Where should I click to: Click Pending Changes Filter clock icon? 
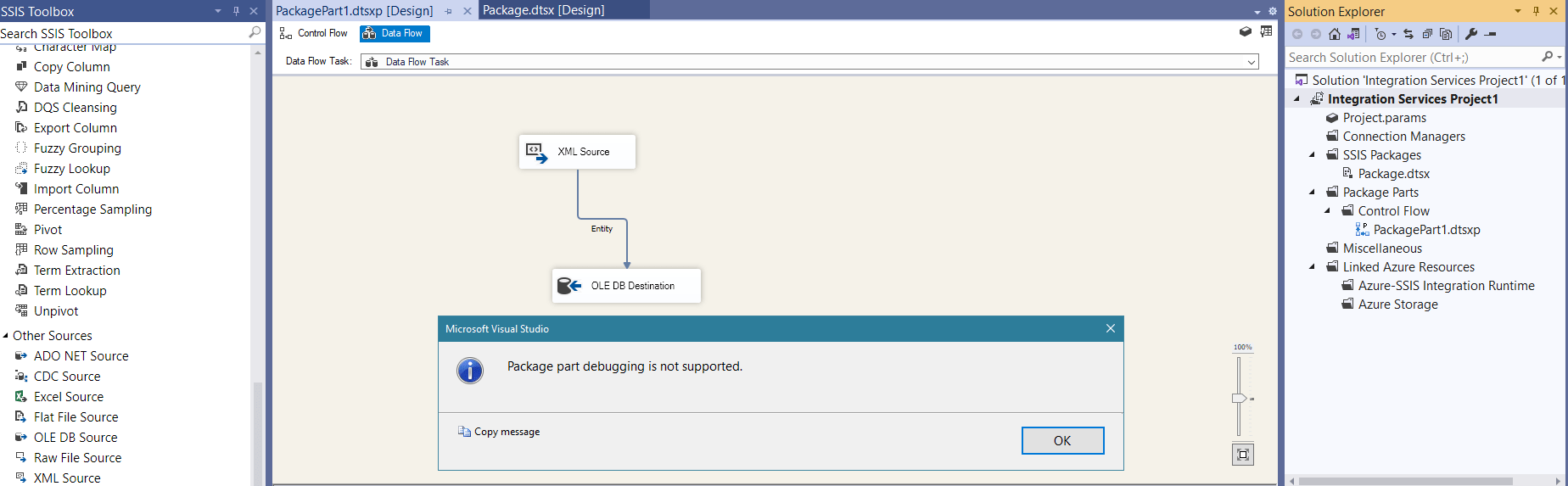(1380, 34)
